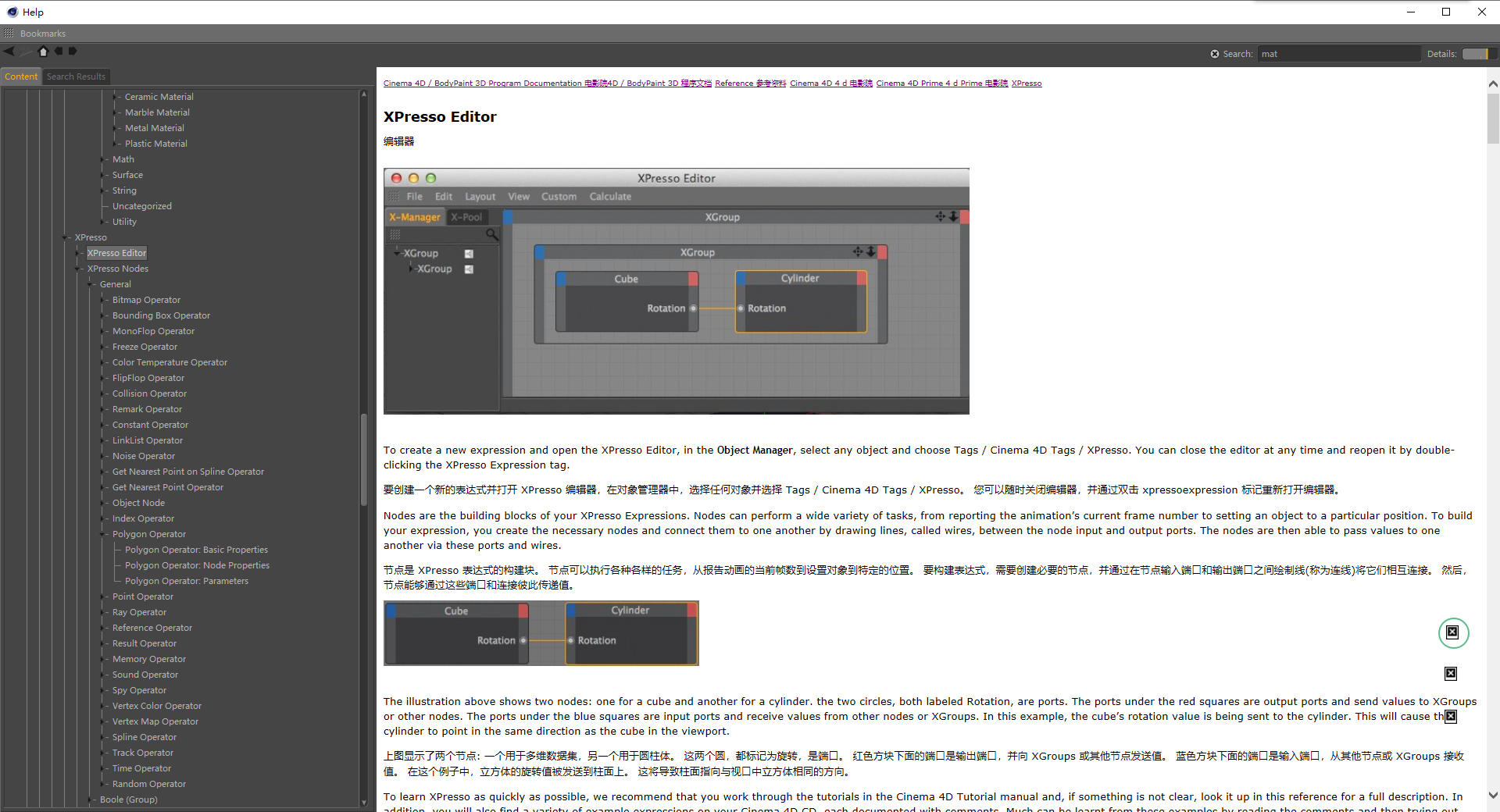Expand the Utility tree node

(x=102, y=222)
